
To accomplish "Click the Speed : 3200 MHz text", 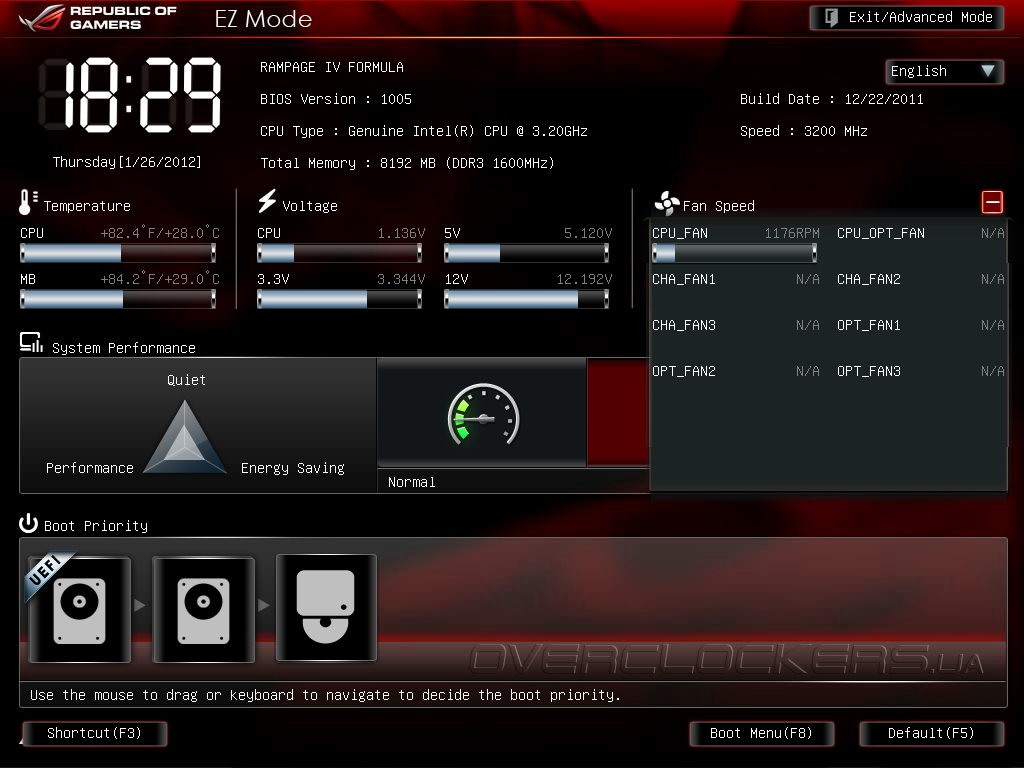I will click(804, 131).
